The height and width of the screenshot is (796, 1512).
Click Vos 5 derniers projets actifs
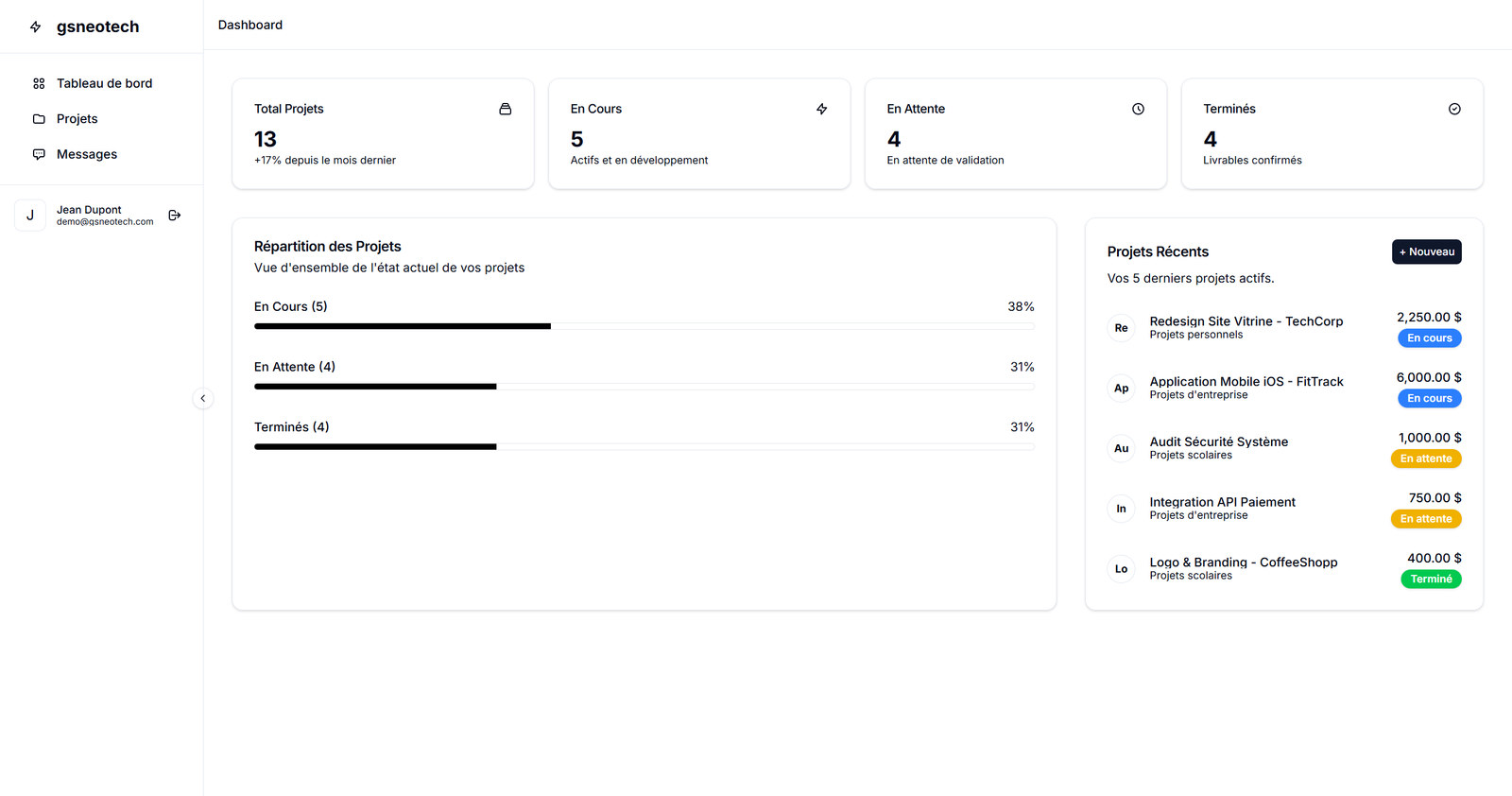click(1191, 278)
